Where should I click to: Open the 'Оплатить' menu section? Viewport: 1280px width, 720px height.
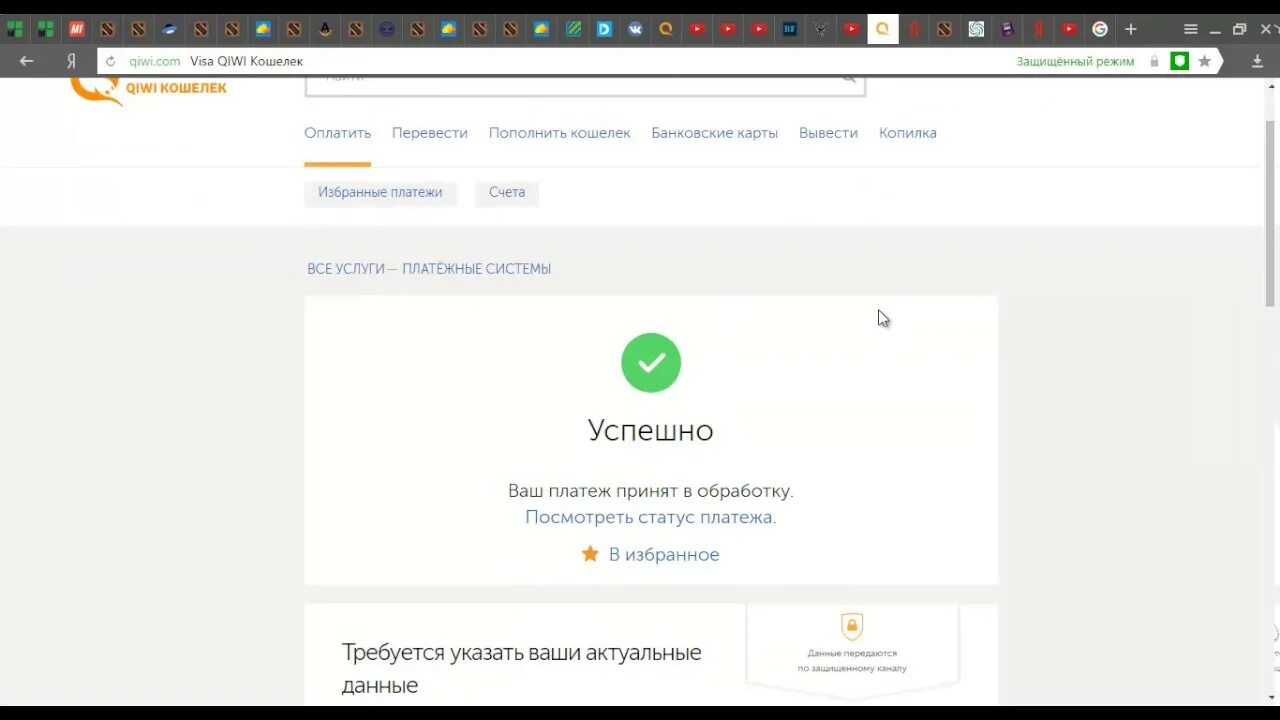pos(338,133)
